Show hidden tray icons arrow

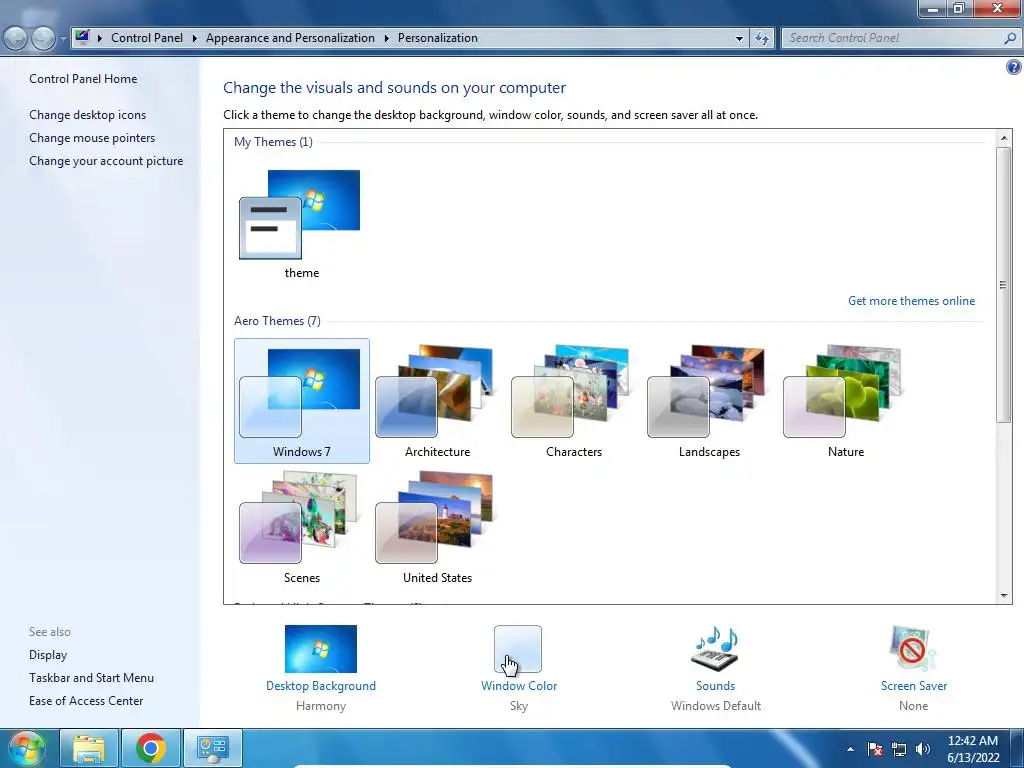pos(850,749)
